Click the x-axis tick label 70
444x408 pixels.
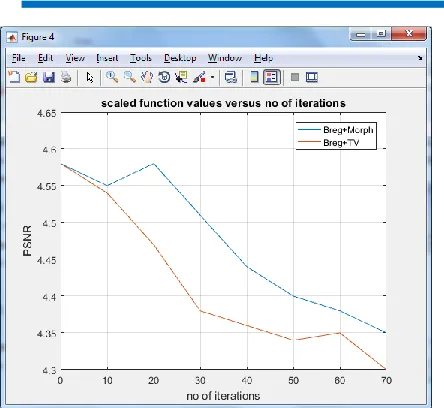(386, 380)
